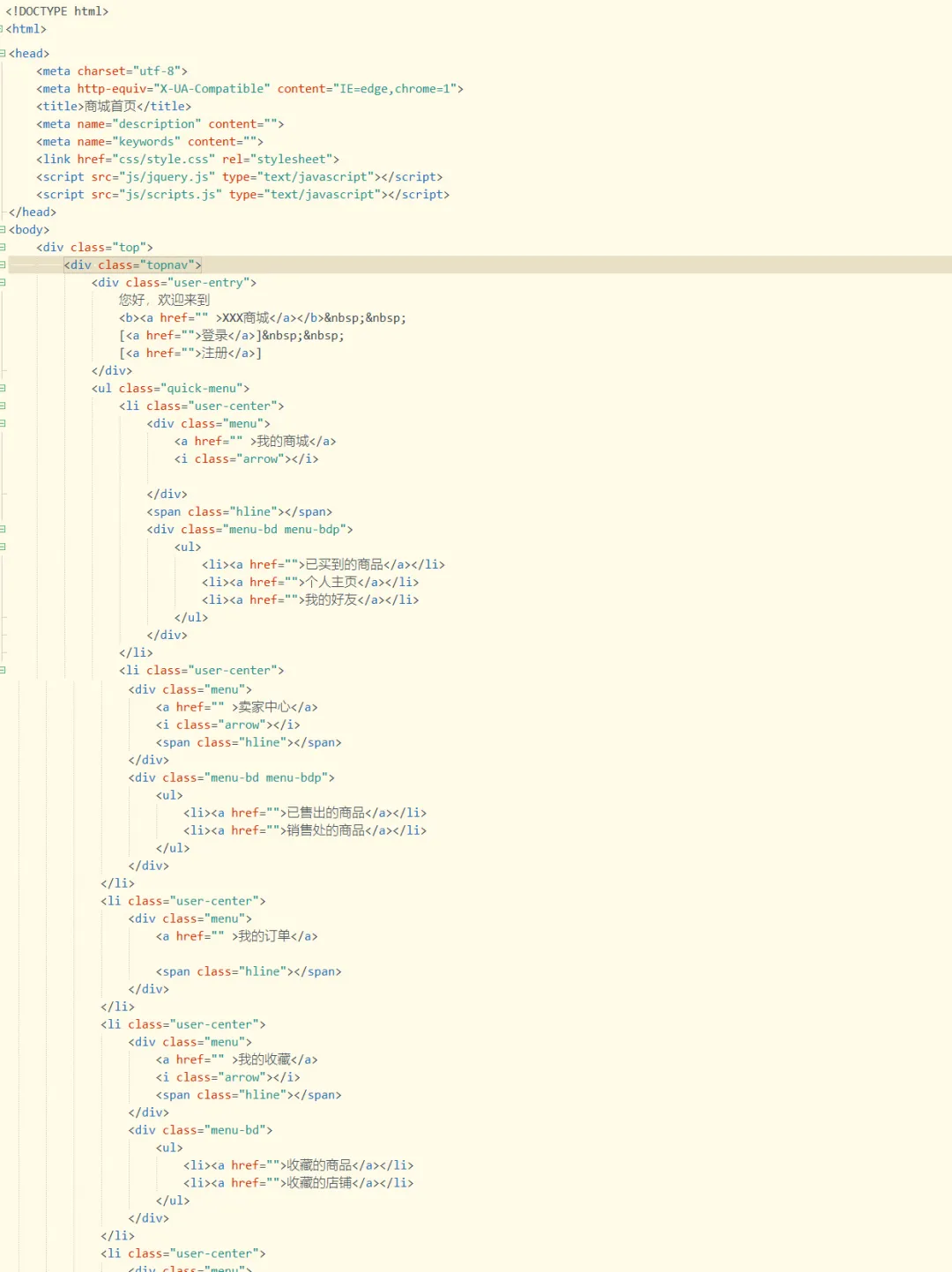
Task: Click the 销售处的商品 list item line
Action: 305,831
